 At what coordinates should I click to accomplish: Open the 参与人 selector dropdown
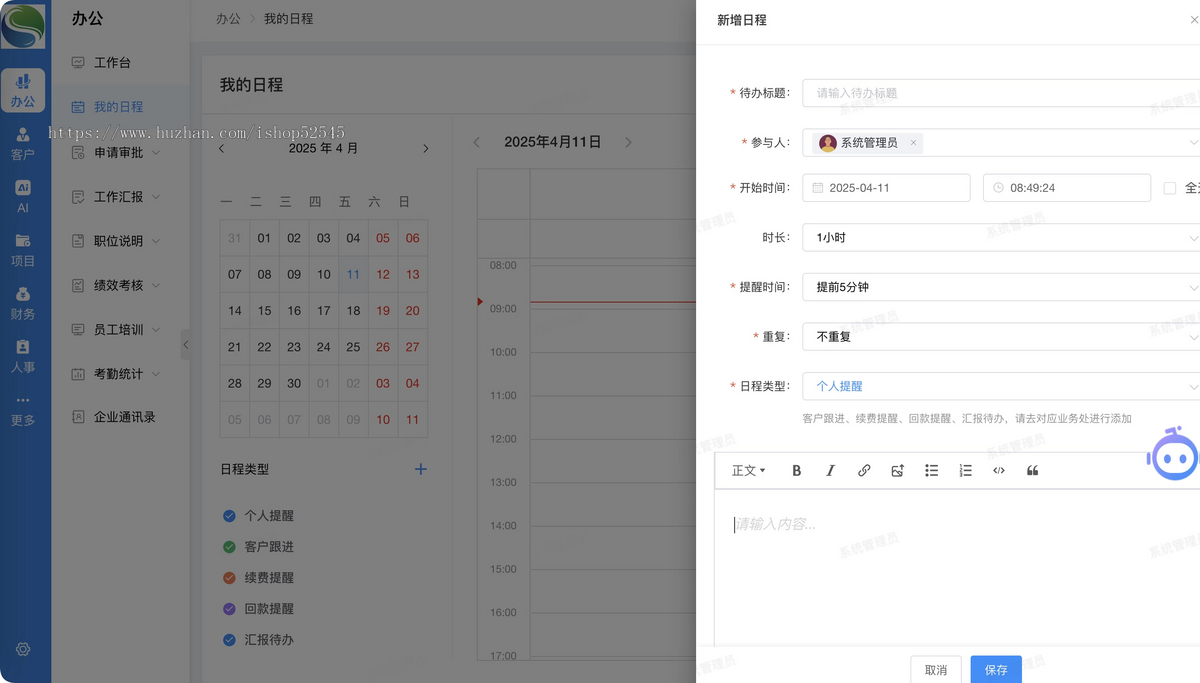(x=1001, y=143)
